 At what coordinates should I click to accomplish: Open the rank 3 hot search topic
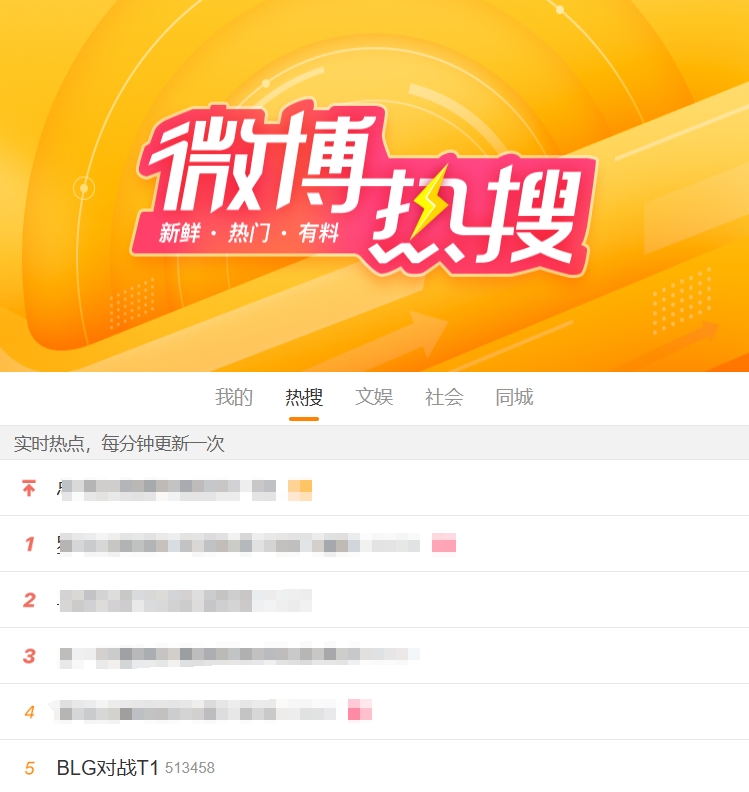coord(238,656)
